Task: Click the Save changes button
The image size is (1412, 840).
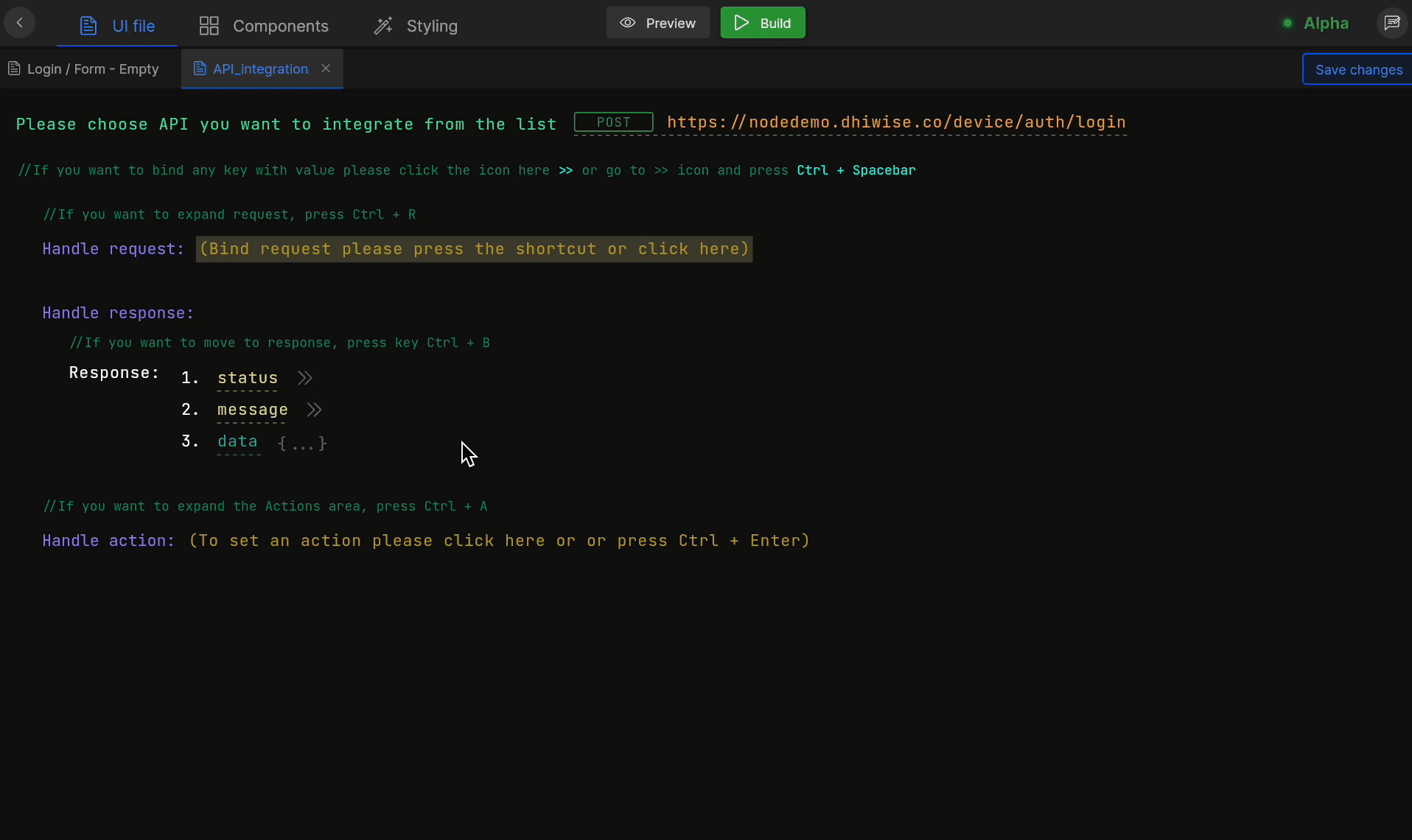Action: (1358, 69)
